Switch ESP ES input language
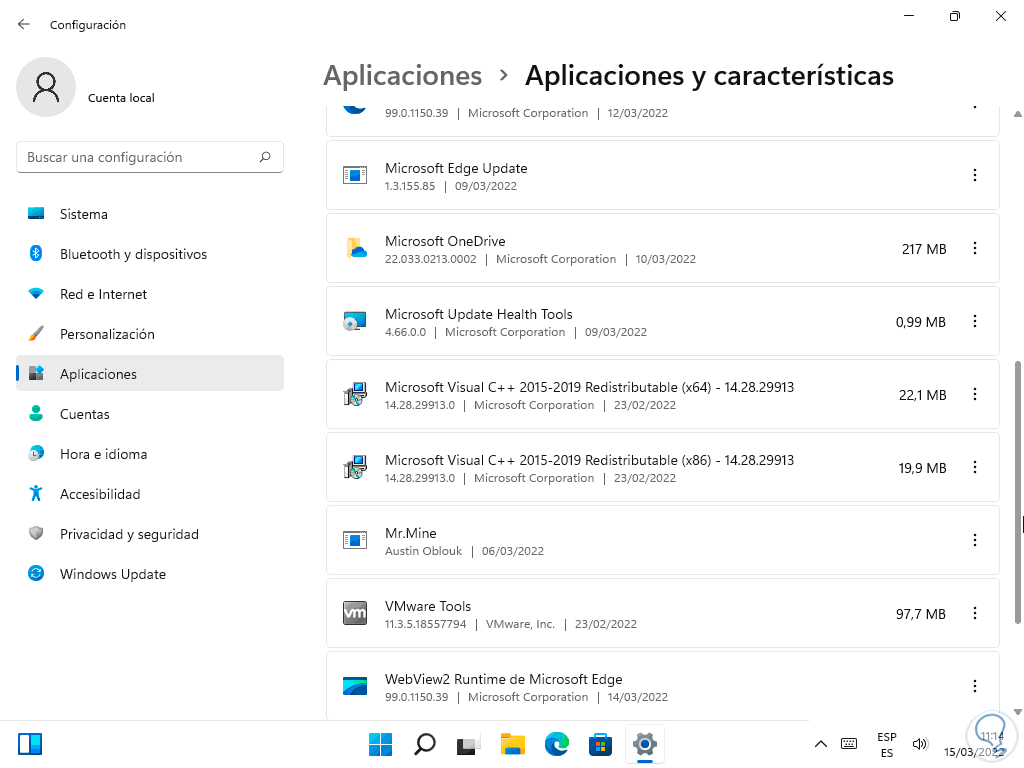The image size is (1024, 768). point(887,744)
